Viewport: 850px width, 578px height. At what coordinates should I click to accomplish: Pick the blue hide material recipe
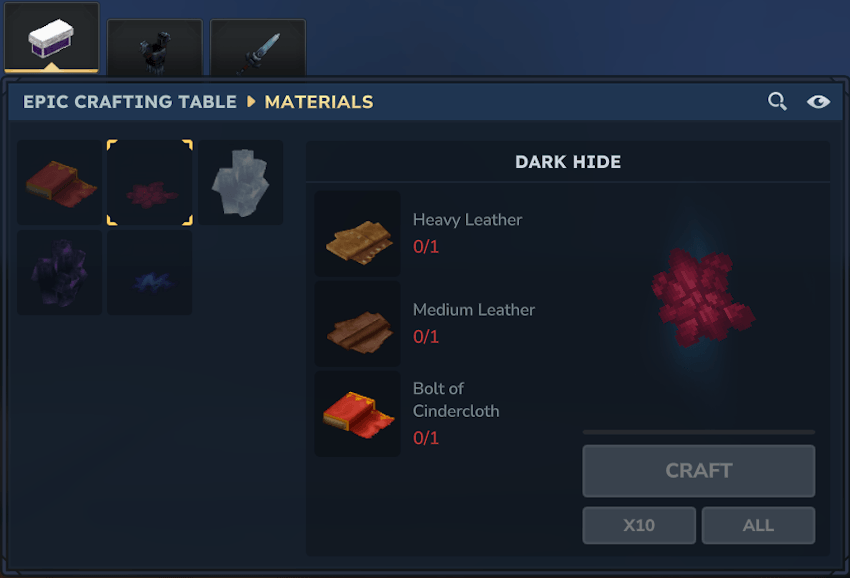coord(150,272)
